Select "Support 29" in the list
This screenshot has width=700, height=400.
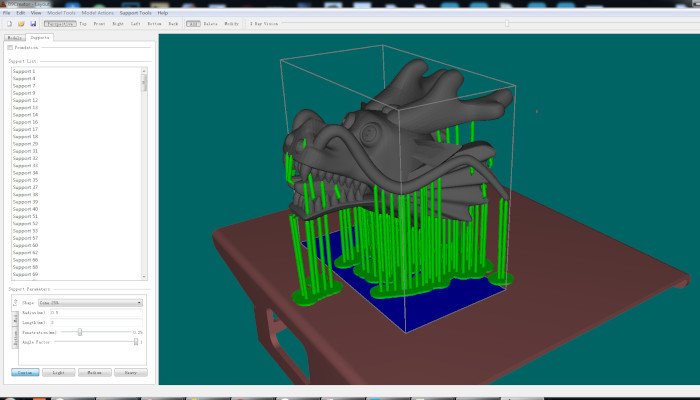[x=25, y=144]
